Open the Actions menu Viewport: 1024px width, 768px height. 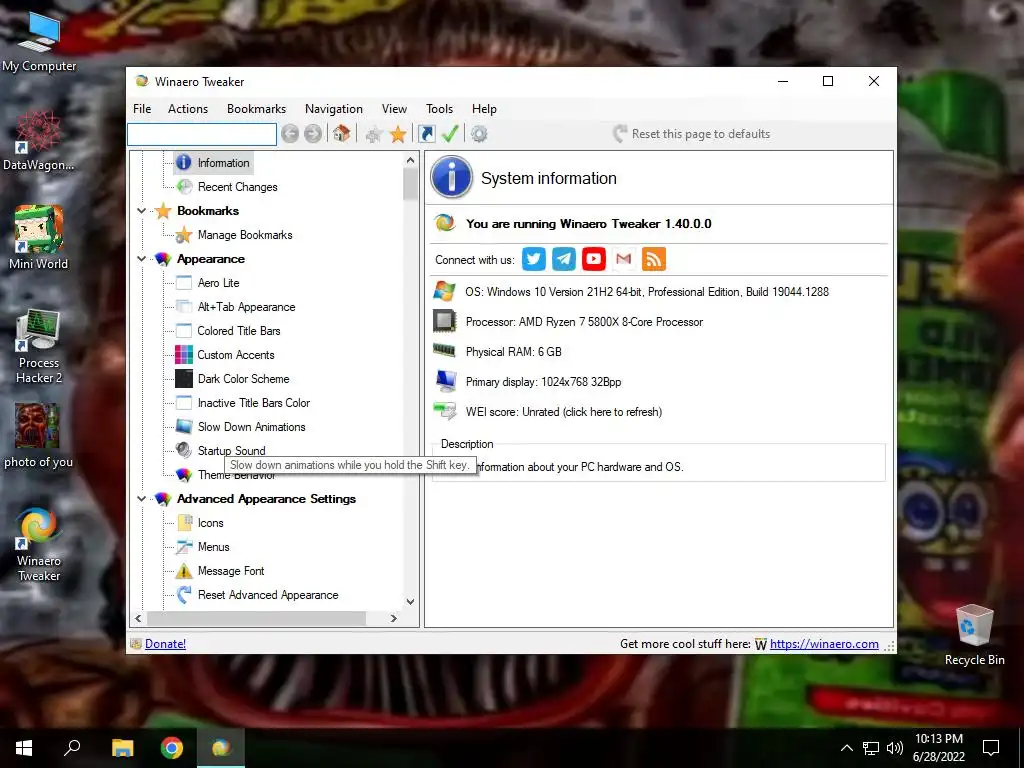[x=188, y=109]
